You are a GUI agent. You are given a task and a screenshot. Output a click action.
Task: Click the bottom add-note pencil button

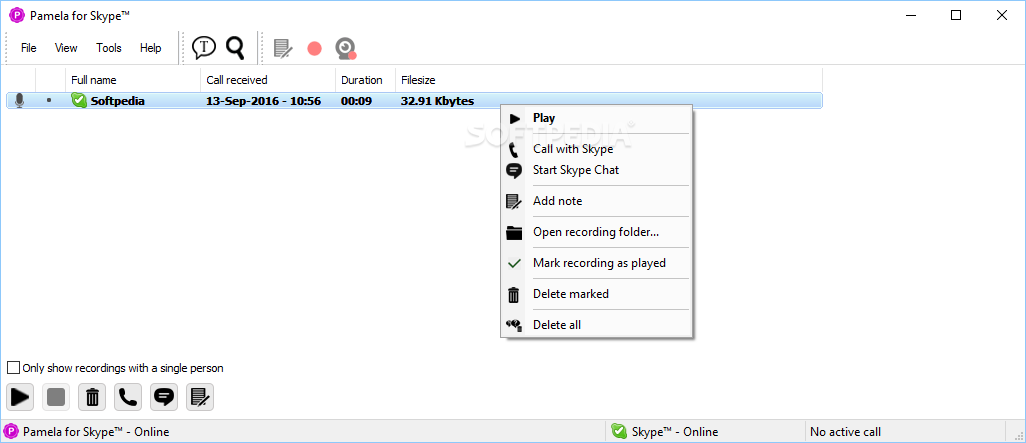tap(200, 397)
